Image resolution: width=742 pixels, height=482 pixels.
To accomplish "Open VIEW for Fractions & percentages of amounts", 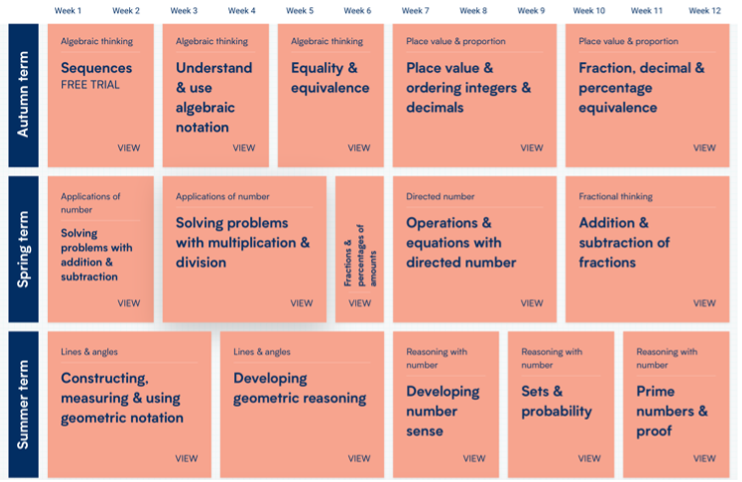I will click(359, 303).
